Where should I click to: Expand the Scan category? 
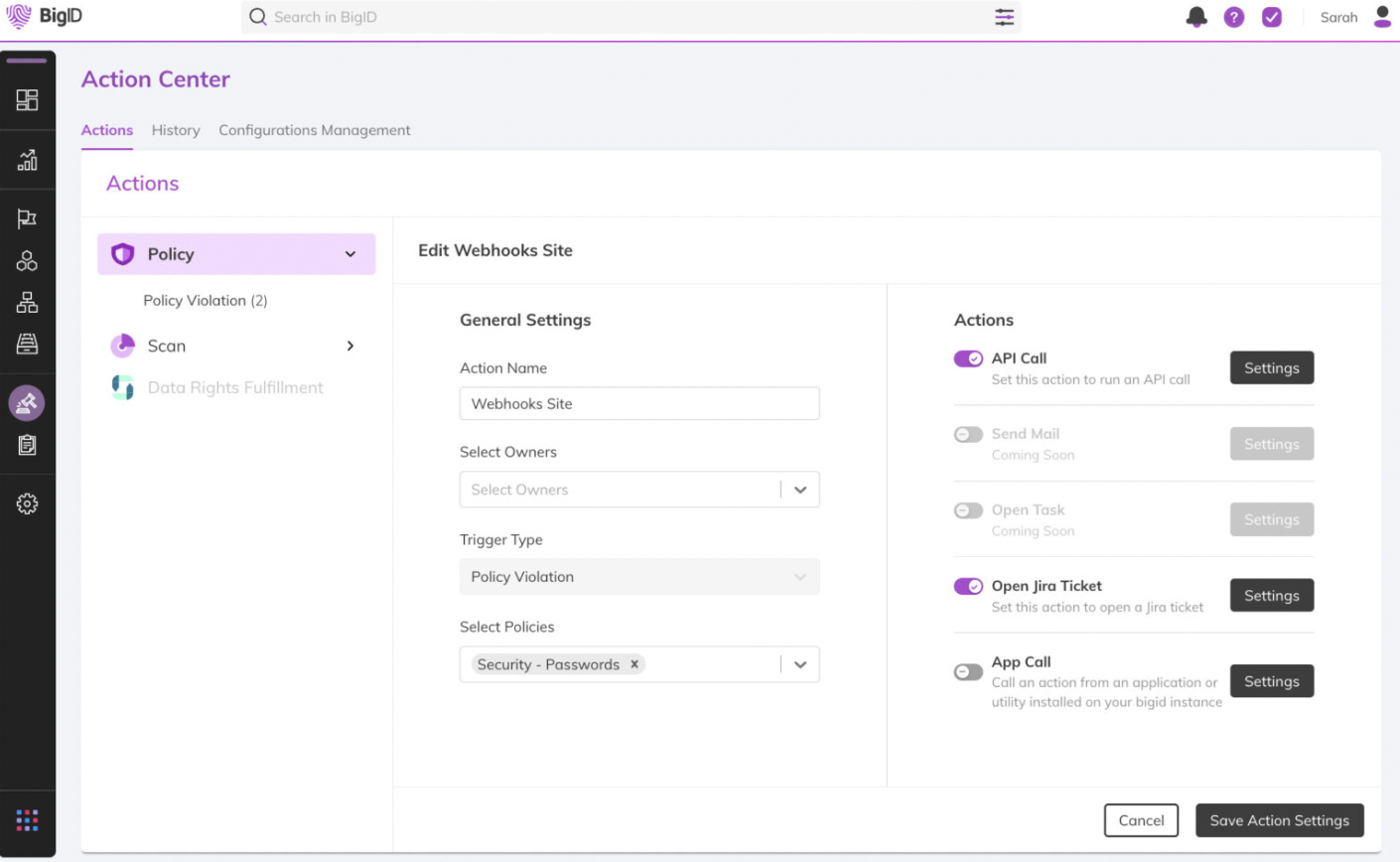coord(350,346)
